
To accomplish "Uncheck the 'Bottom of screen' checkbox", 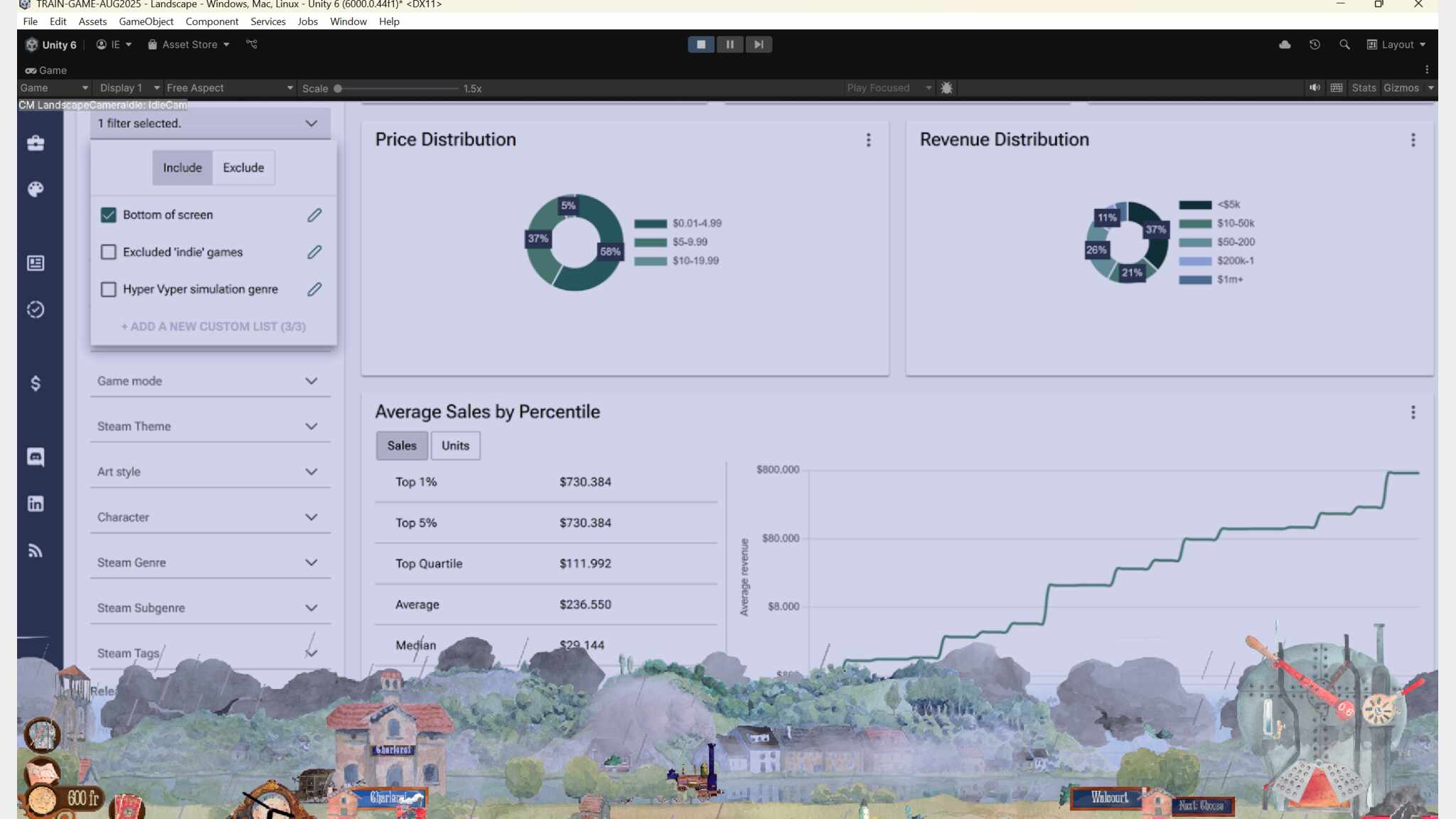I will [x=108, y=215].
